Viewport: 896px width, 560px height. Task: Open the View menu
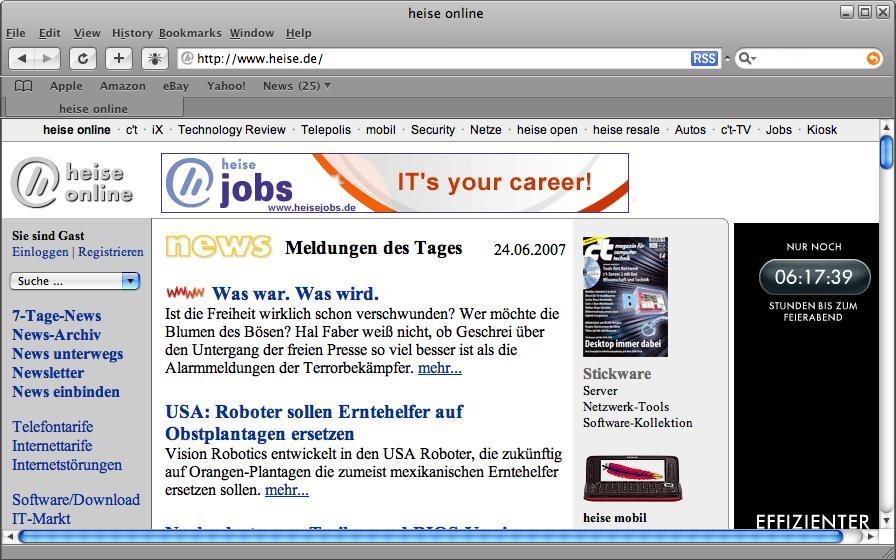pyautogui.click(x=87, y=33)
